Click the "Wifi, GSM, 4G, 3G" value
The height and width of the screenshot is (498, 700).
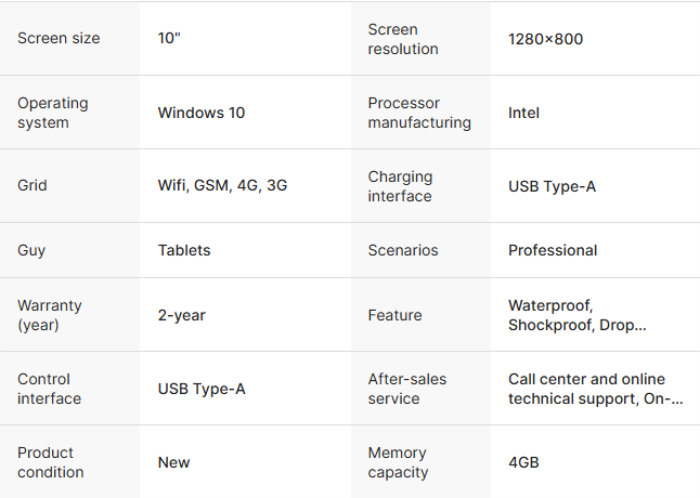[x=223, y=186]
